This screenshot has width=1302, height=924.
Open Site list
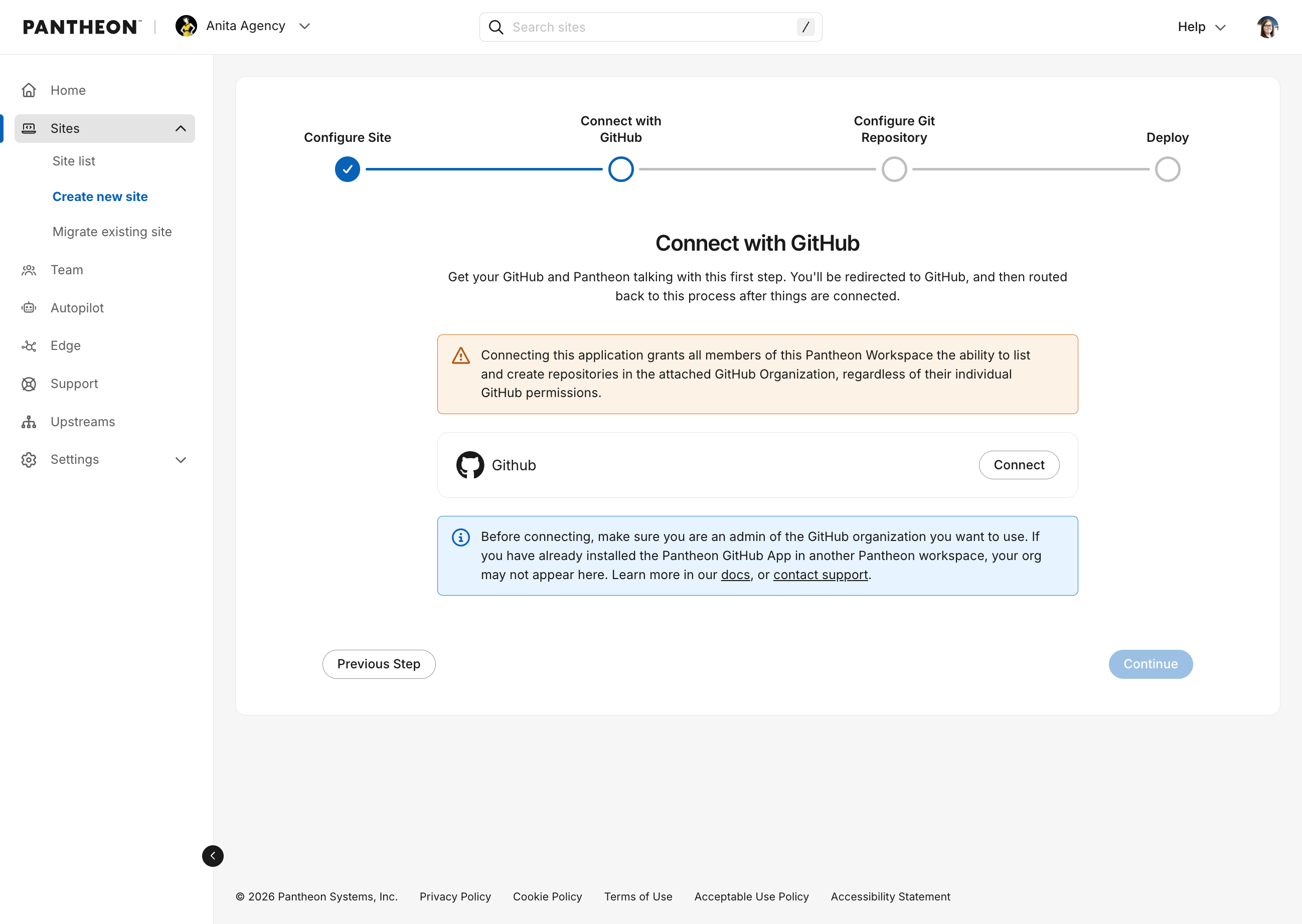(73, 161)
